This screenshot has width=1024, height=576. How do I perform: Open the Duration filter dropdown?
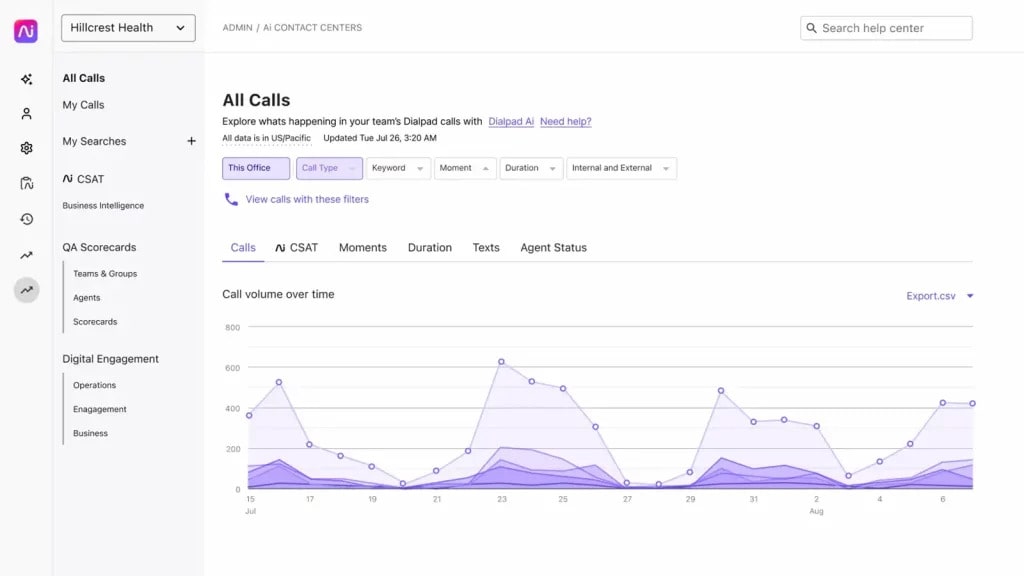(531, 168)
